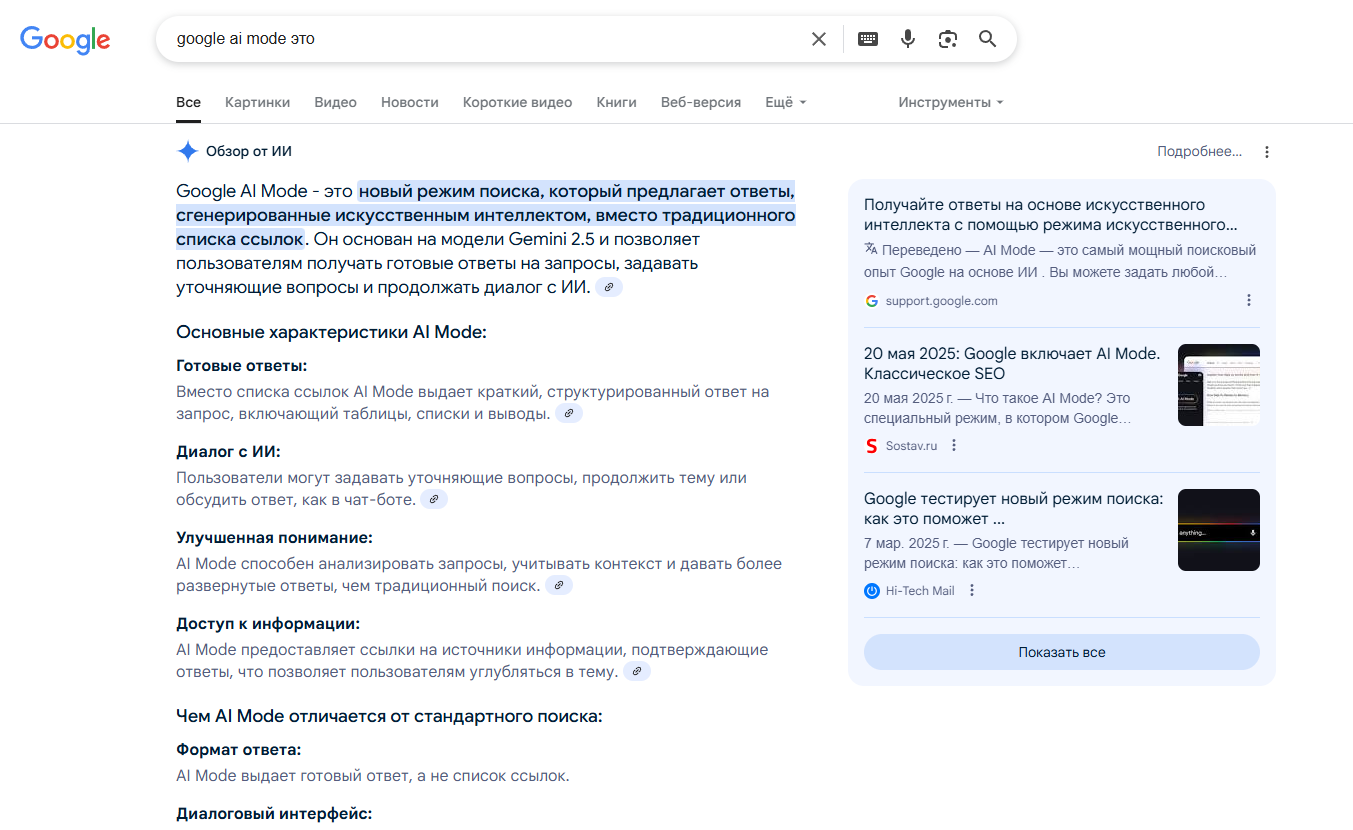
Task: Open the 'Инструменты' dropdown
Action: tap(950, 102)
